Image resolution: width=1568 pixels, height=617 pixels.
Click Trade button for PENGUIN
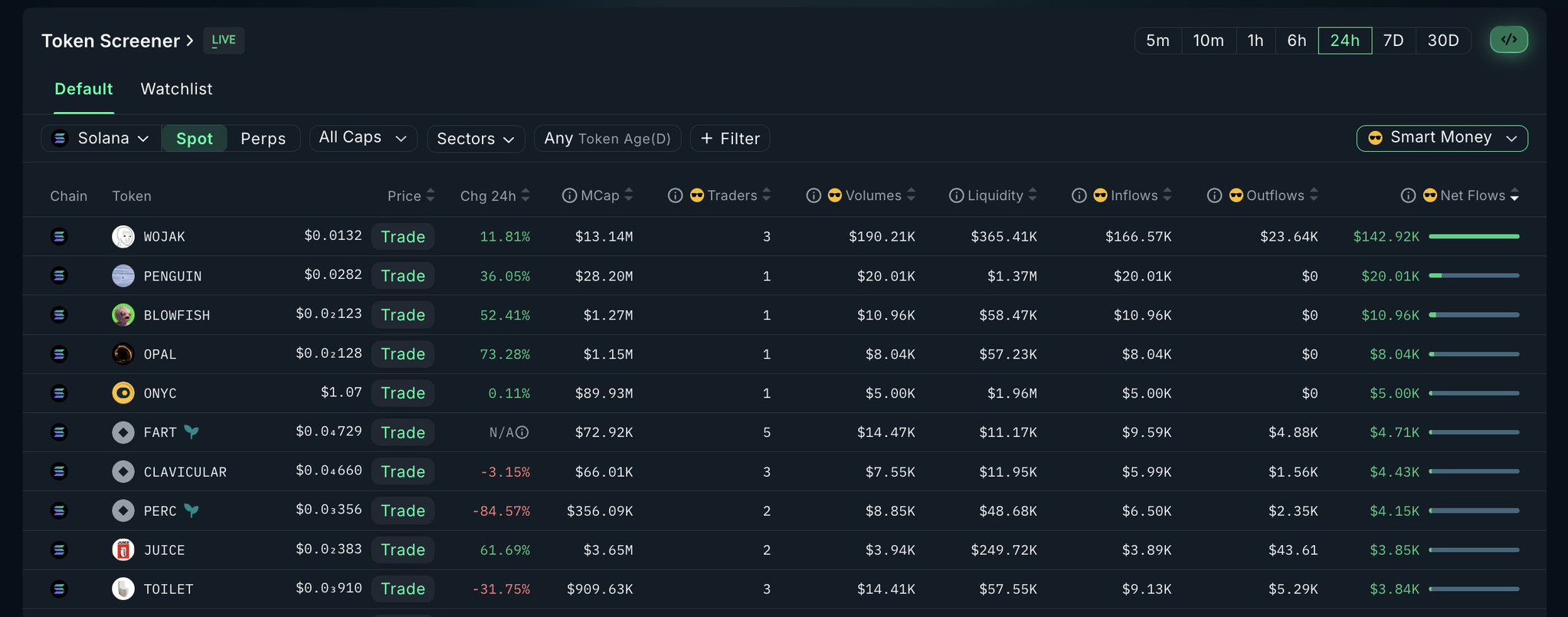pos(403,276)
